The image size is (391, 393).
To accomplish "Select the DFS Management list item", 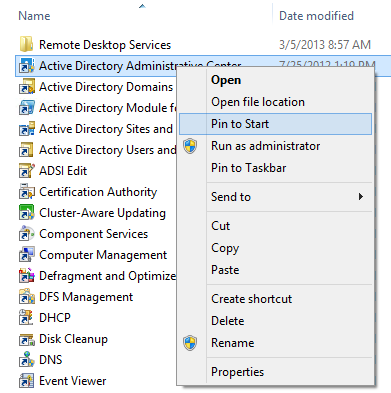I will click(x=86, y=297).
